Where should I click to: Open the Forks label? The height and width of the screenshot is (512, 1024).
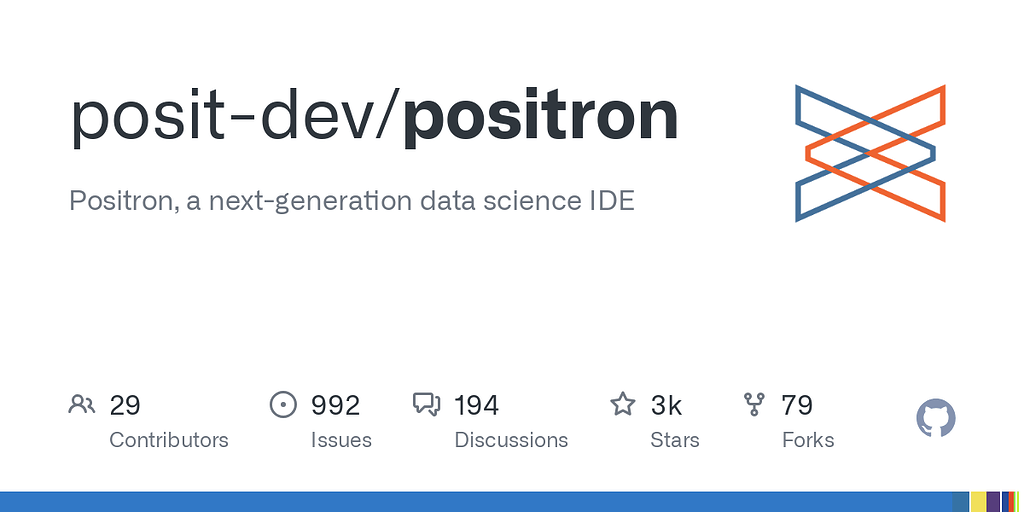click(808, 440)
